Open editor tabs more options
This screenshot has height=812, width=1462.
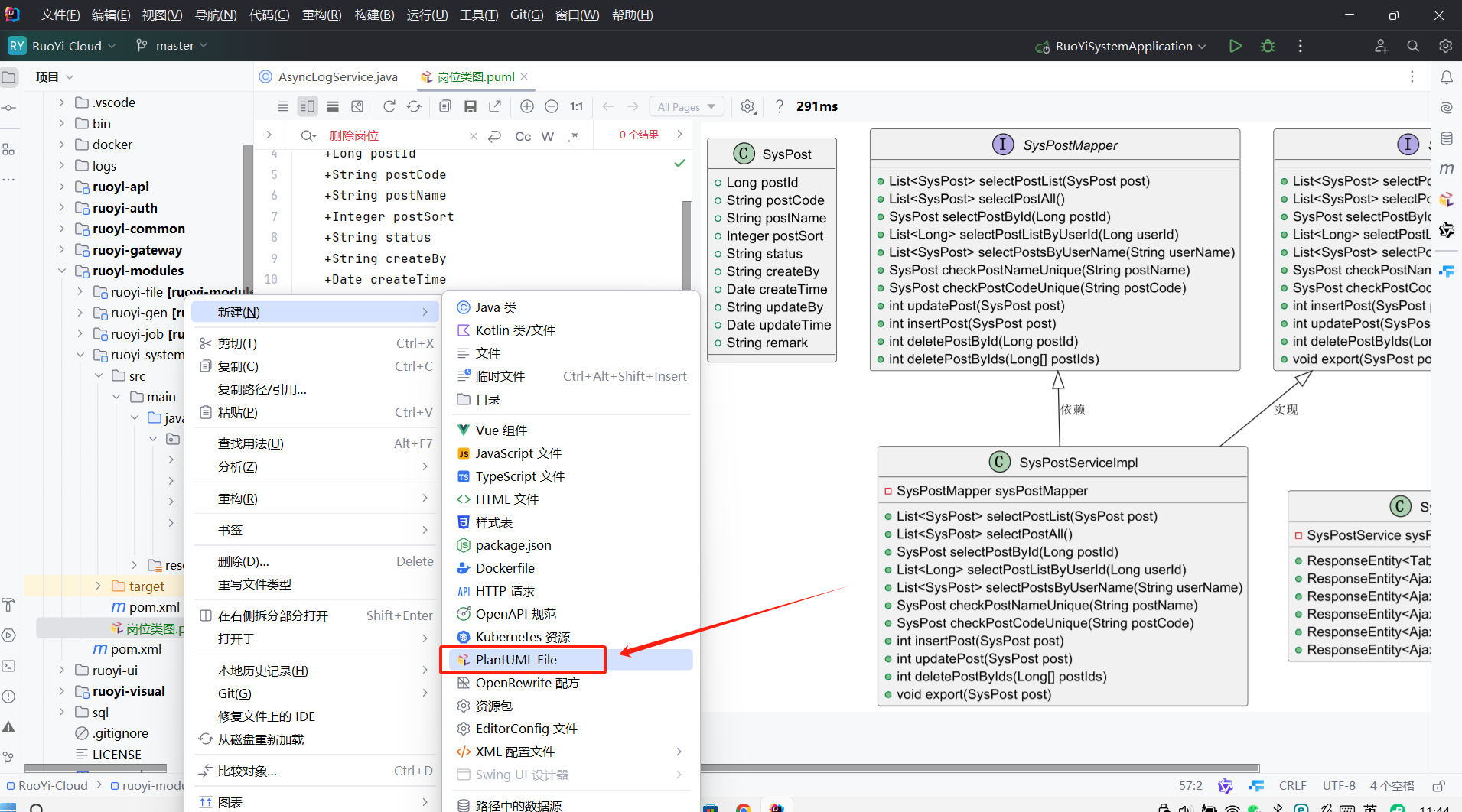1412,76
